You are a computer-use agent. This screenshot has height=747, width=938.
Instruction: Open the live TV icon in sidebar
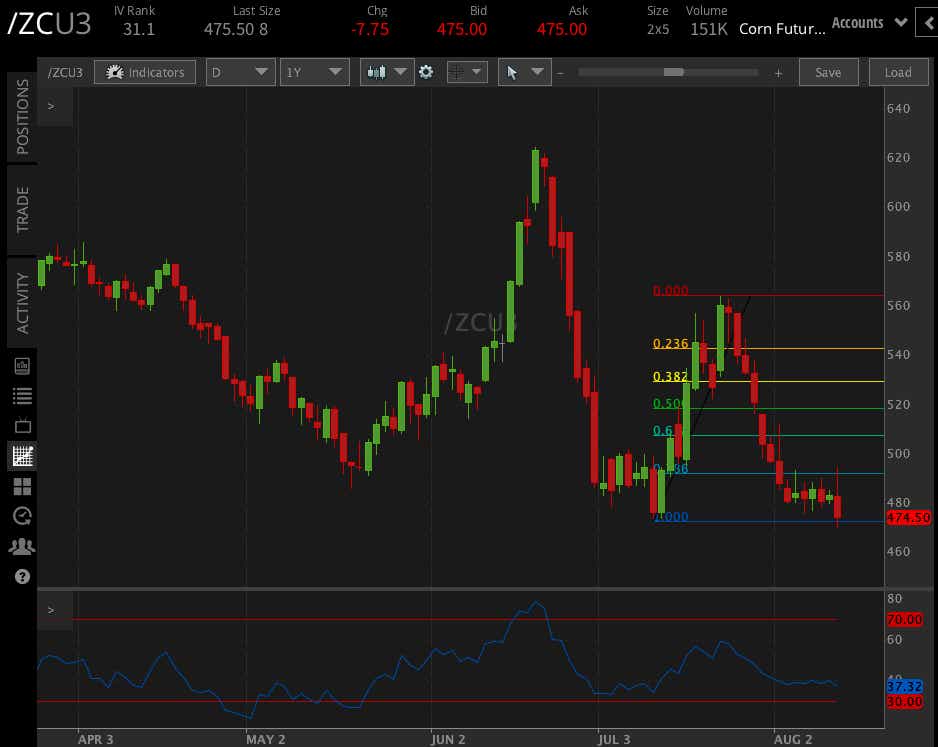(x=23, y=425)
